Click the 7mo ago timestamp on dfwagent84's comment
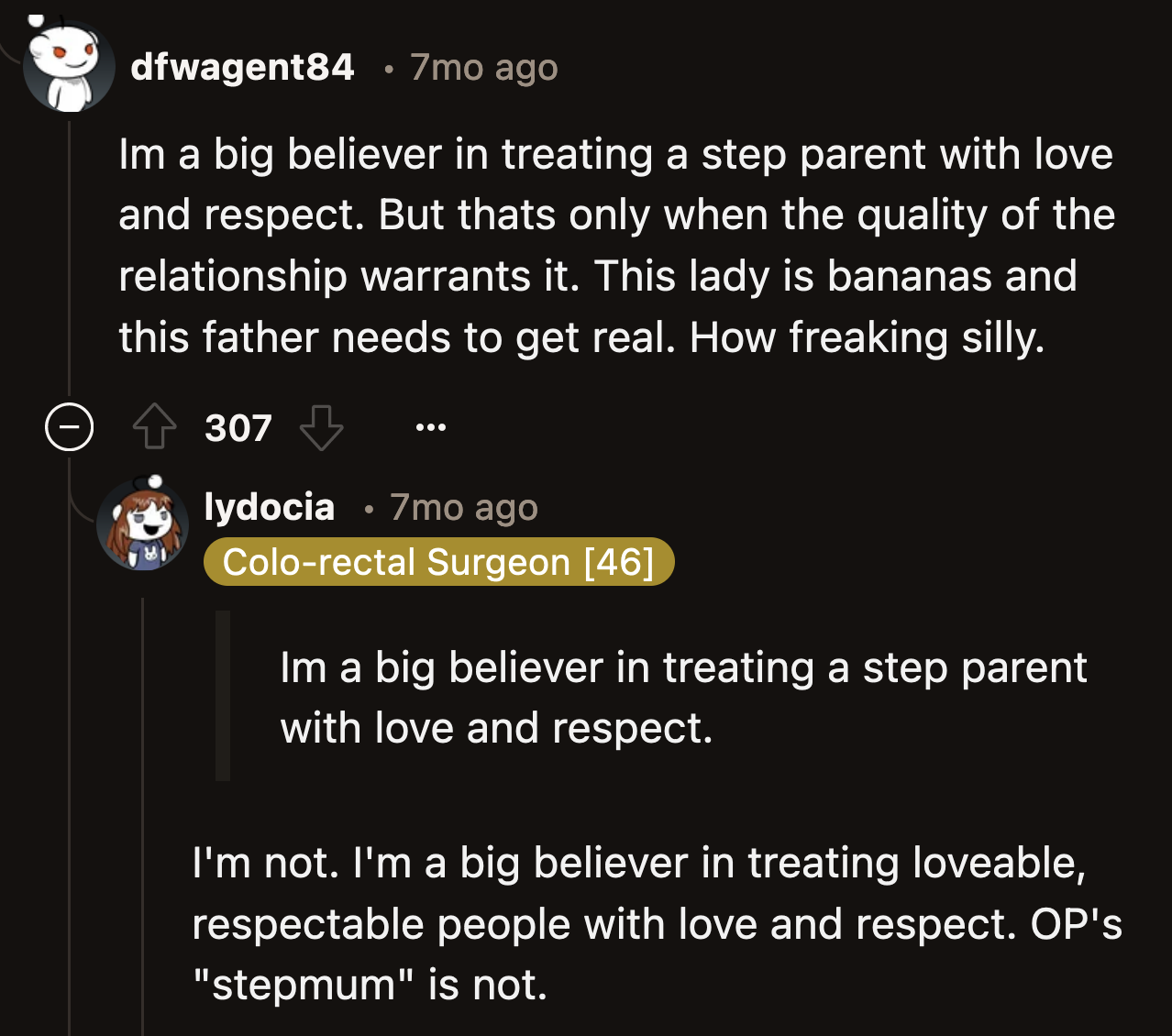Image resolution: width=1172 pixels, height=1036 pixels. click(483, 67)
